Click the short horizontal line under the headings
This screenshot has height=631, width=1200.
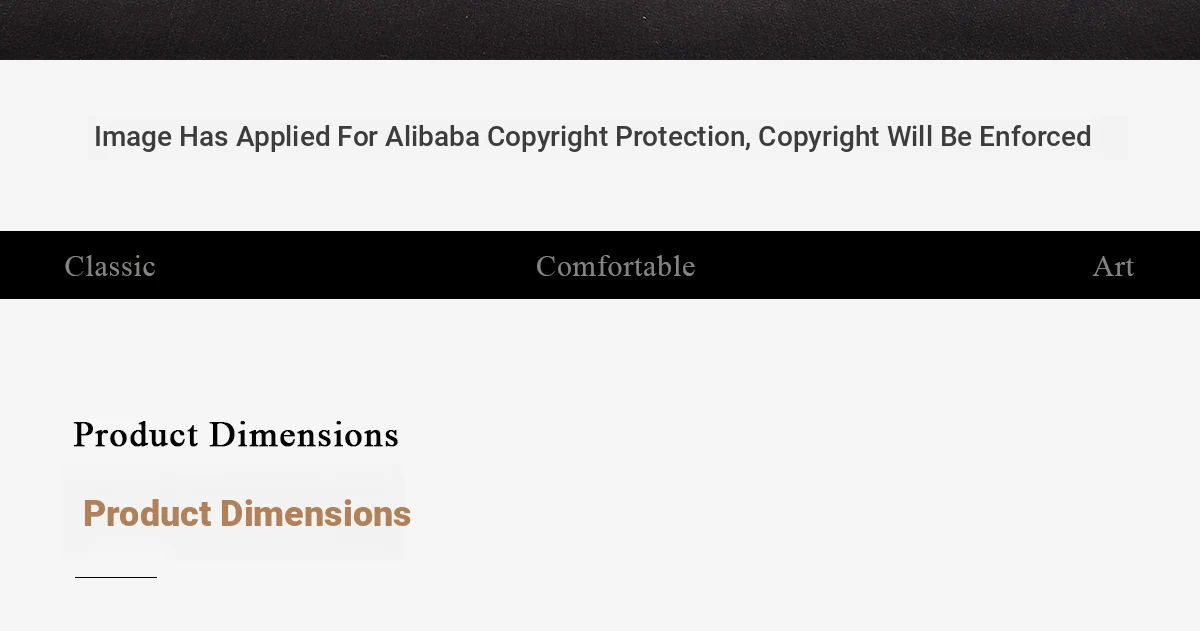116,577
